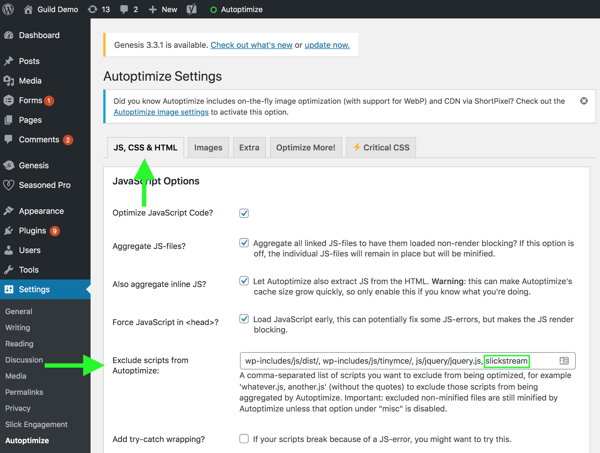Open the updates icon showing 13

tap(93, 9)
